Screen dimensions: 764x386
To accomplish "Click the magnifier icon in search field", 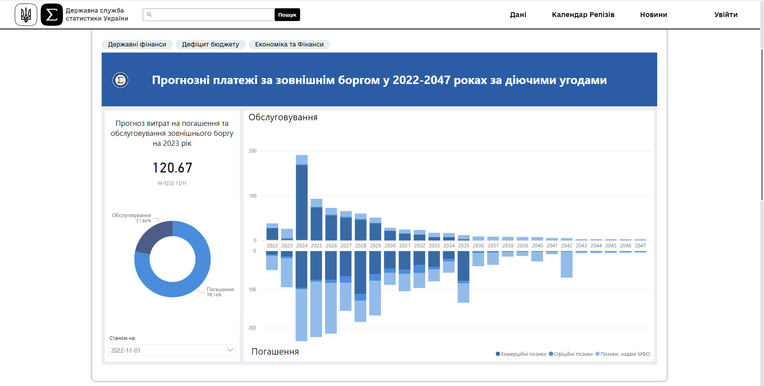I will (149, 15).
